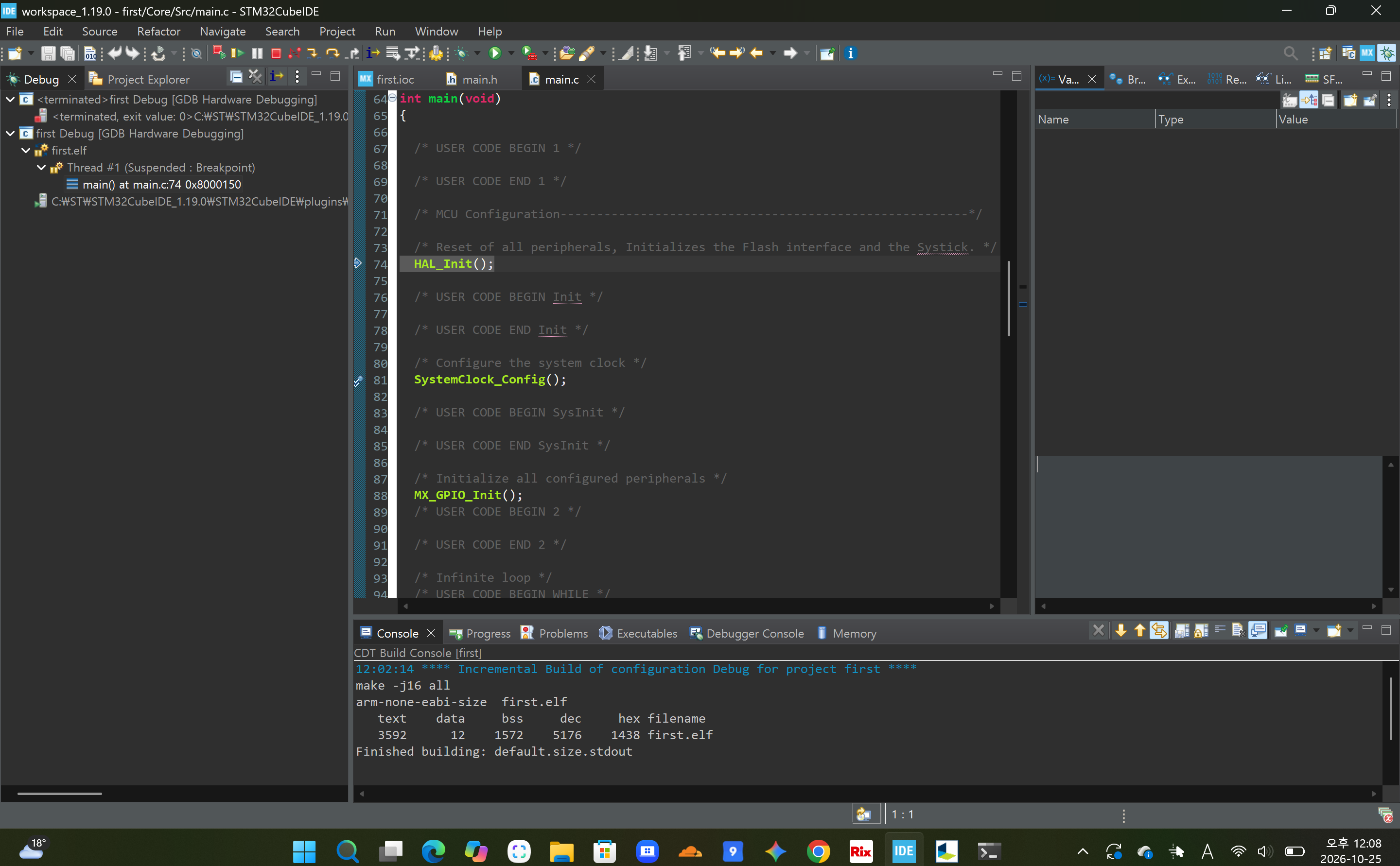Image resolution: width=1400 pixels, height=866 pixels.
Task: Collapse the first.elf tree node
Action: [x=26, y=150]
